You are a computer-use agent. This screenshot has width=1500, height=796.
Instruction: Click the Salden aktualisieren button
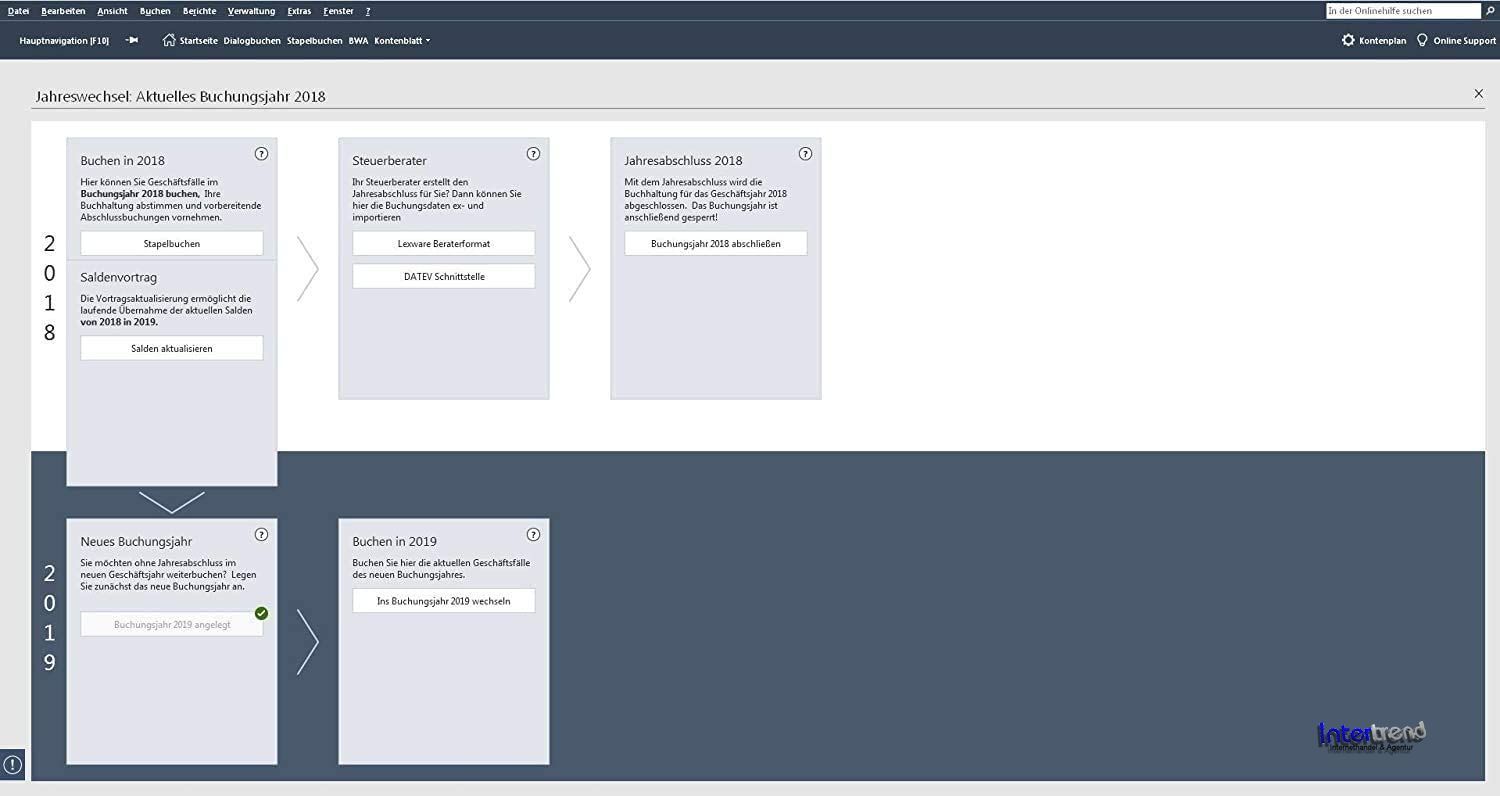[172, 348]
